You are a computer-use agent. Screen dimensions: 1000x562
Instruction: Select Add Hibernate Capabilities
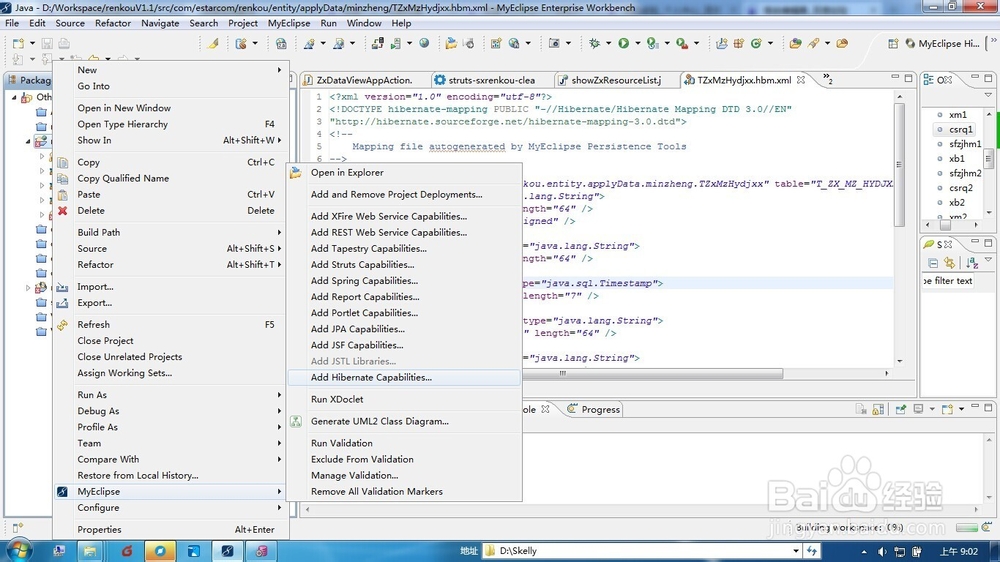coord(404,378)
